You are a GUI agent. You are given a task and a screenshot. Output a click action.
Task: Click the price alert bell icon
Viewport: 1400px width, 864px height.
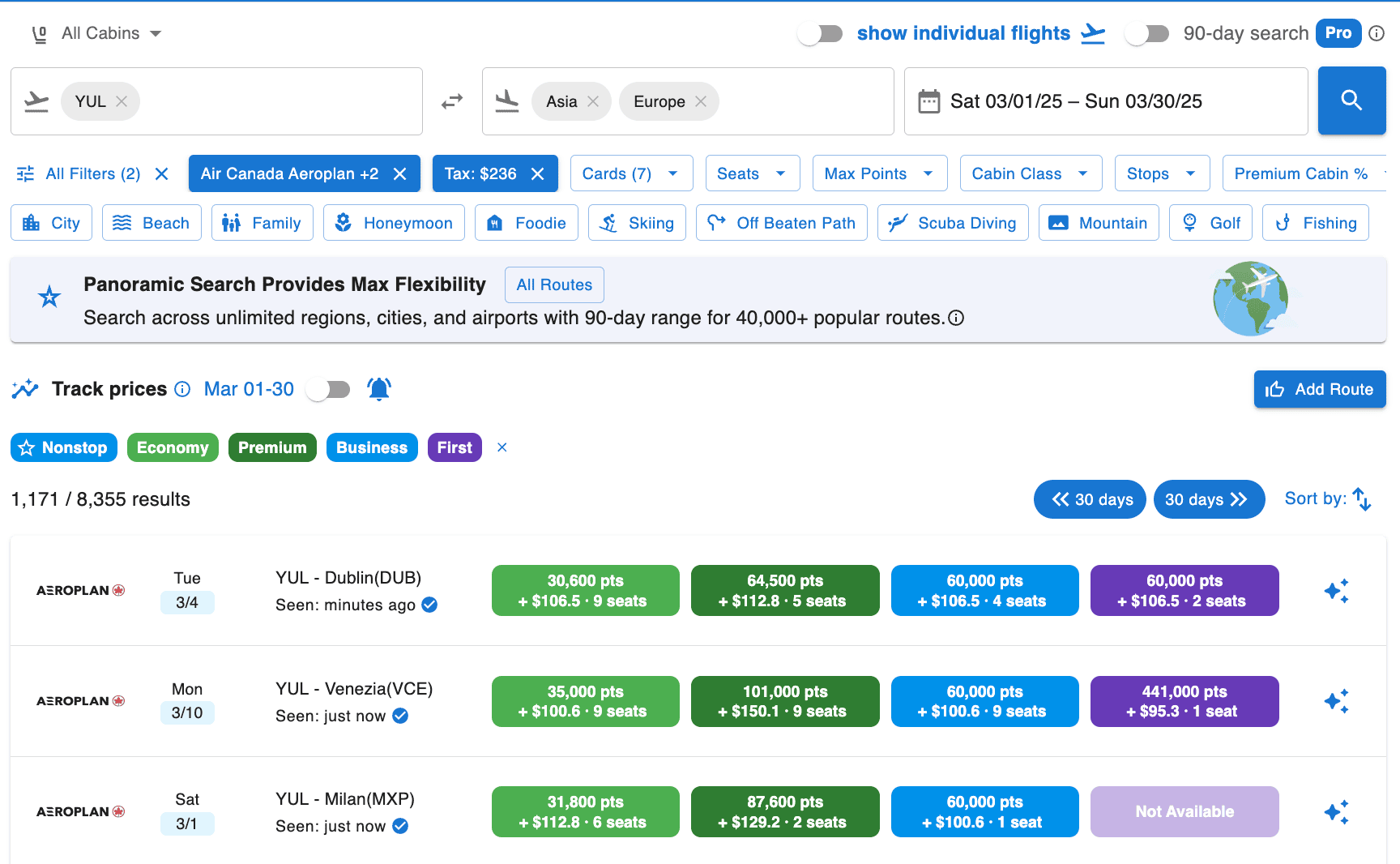click(x=379, y=389)
